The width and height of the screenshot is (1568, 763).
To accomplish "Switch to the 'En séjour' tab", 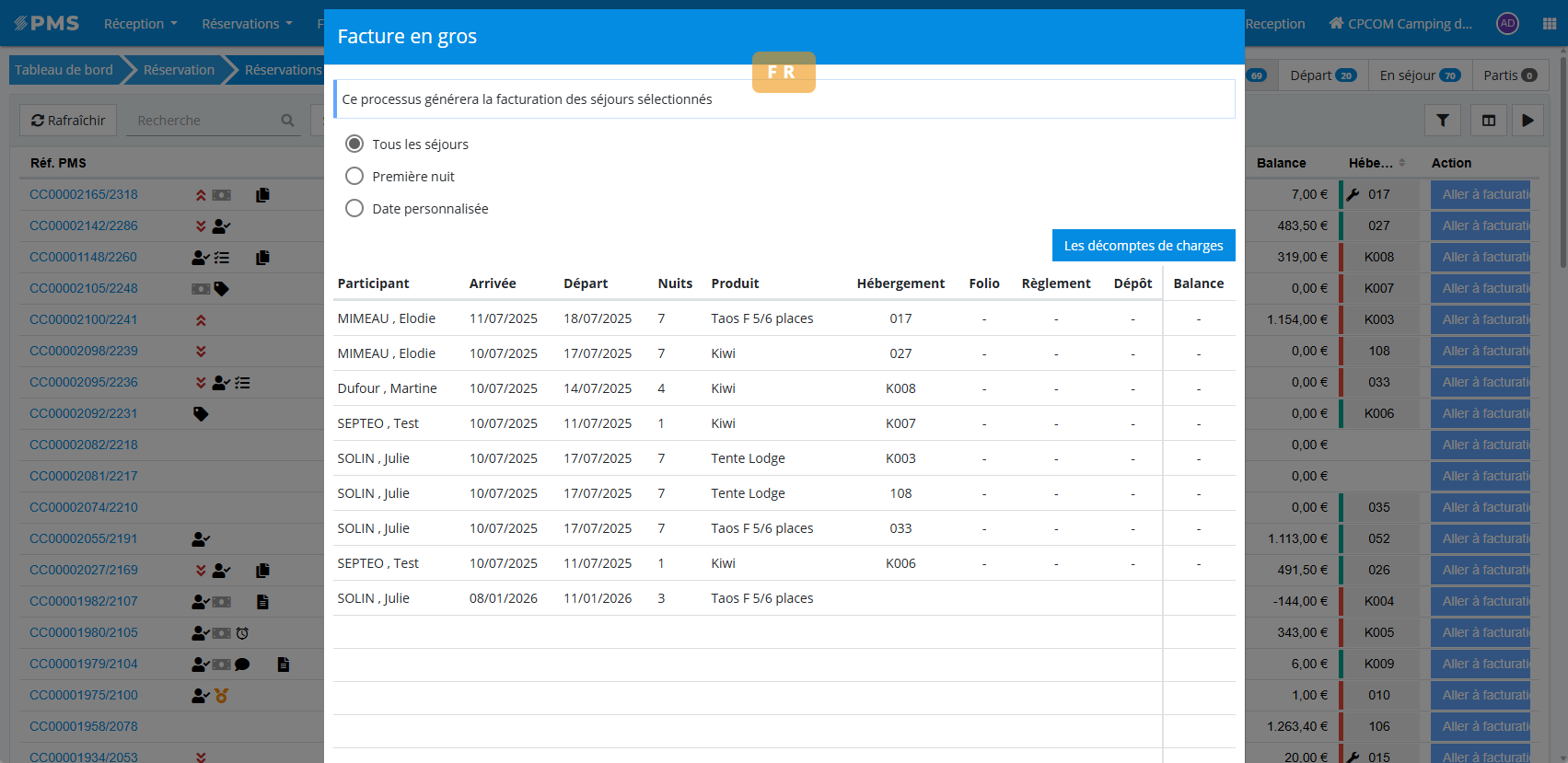I will (x=1419, y=75).
